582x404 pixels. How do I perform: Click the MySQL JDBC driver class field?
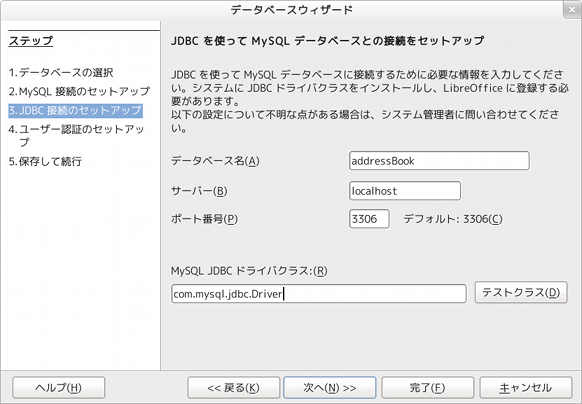(x=319, y=294)
